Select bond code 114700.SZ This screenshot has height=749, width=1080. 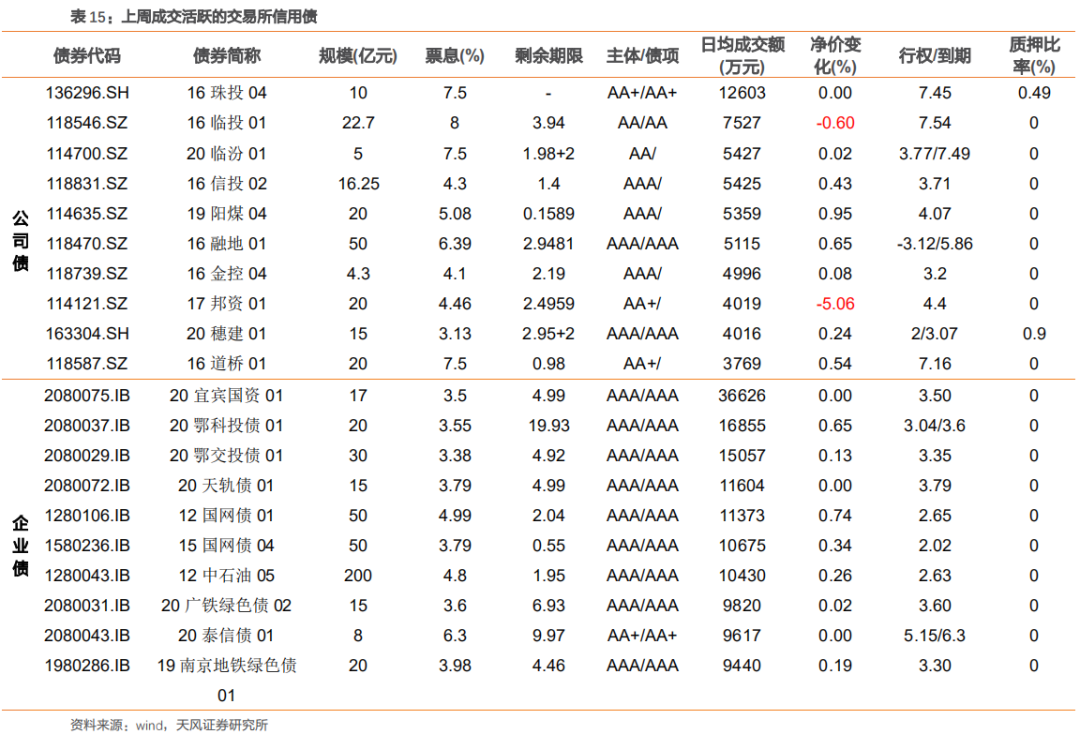pos(87,154)
